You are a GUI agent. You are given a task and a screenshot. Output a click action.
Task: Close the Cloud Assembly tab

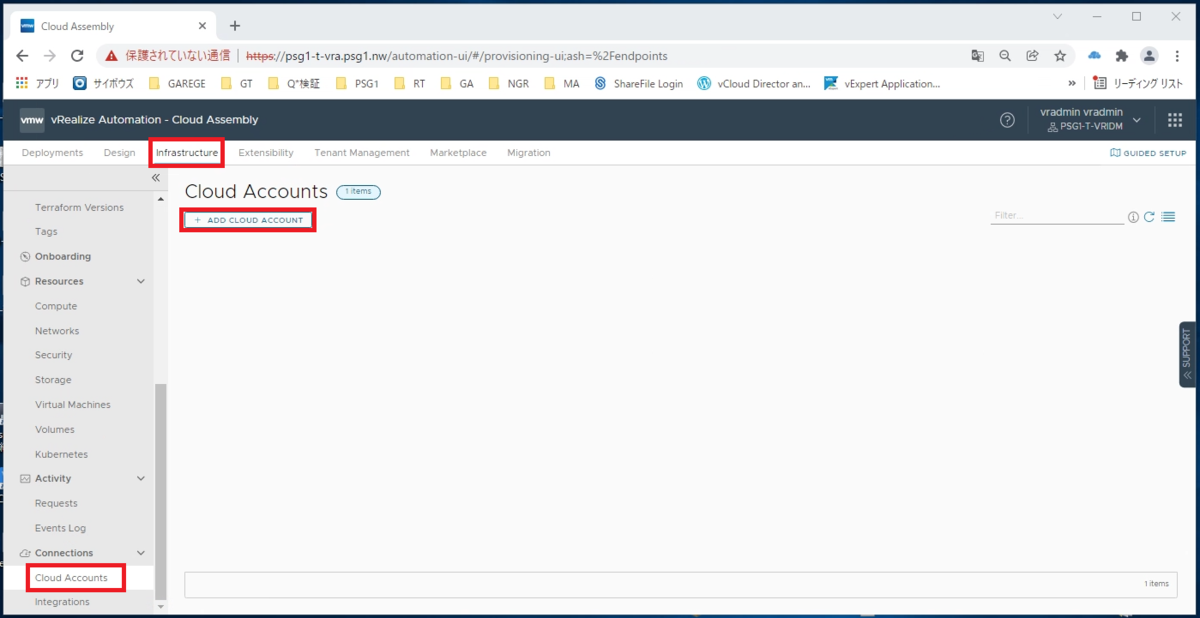(204, 26)
